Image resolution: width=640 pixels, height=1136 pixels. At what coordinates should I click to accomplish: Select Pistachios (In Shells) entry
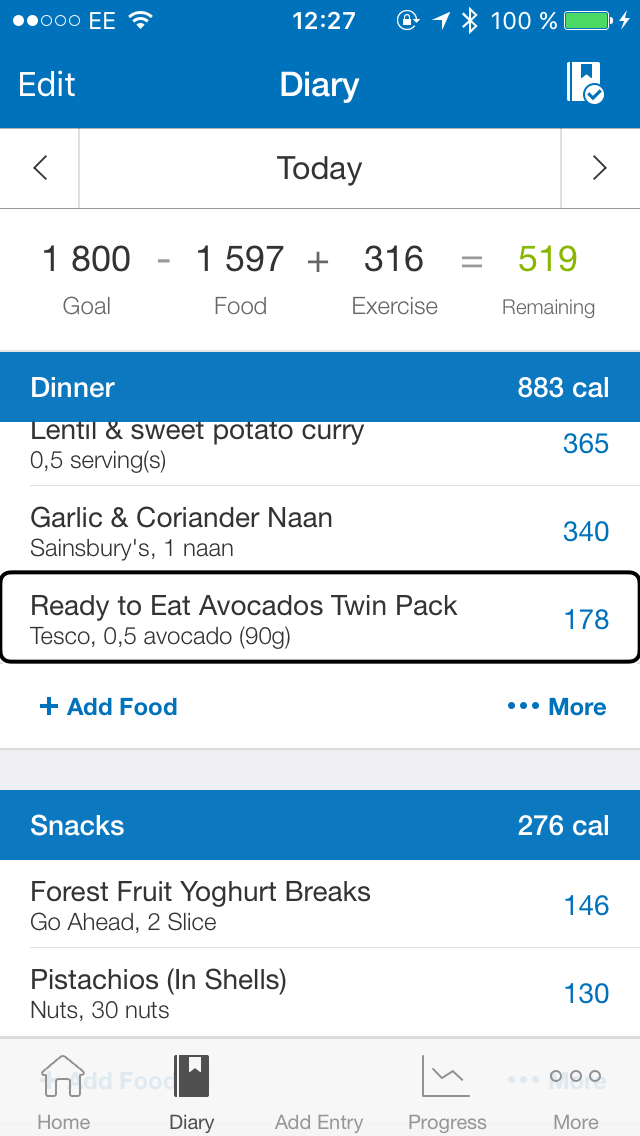click(x=320, y=992)
